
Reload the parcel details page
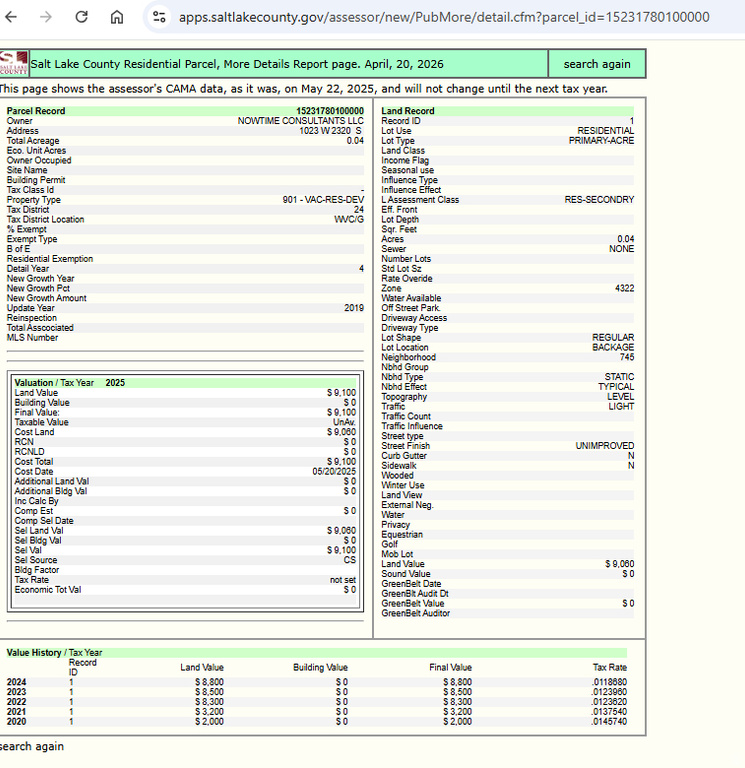point(81,17)
